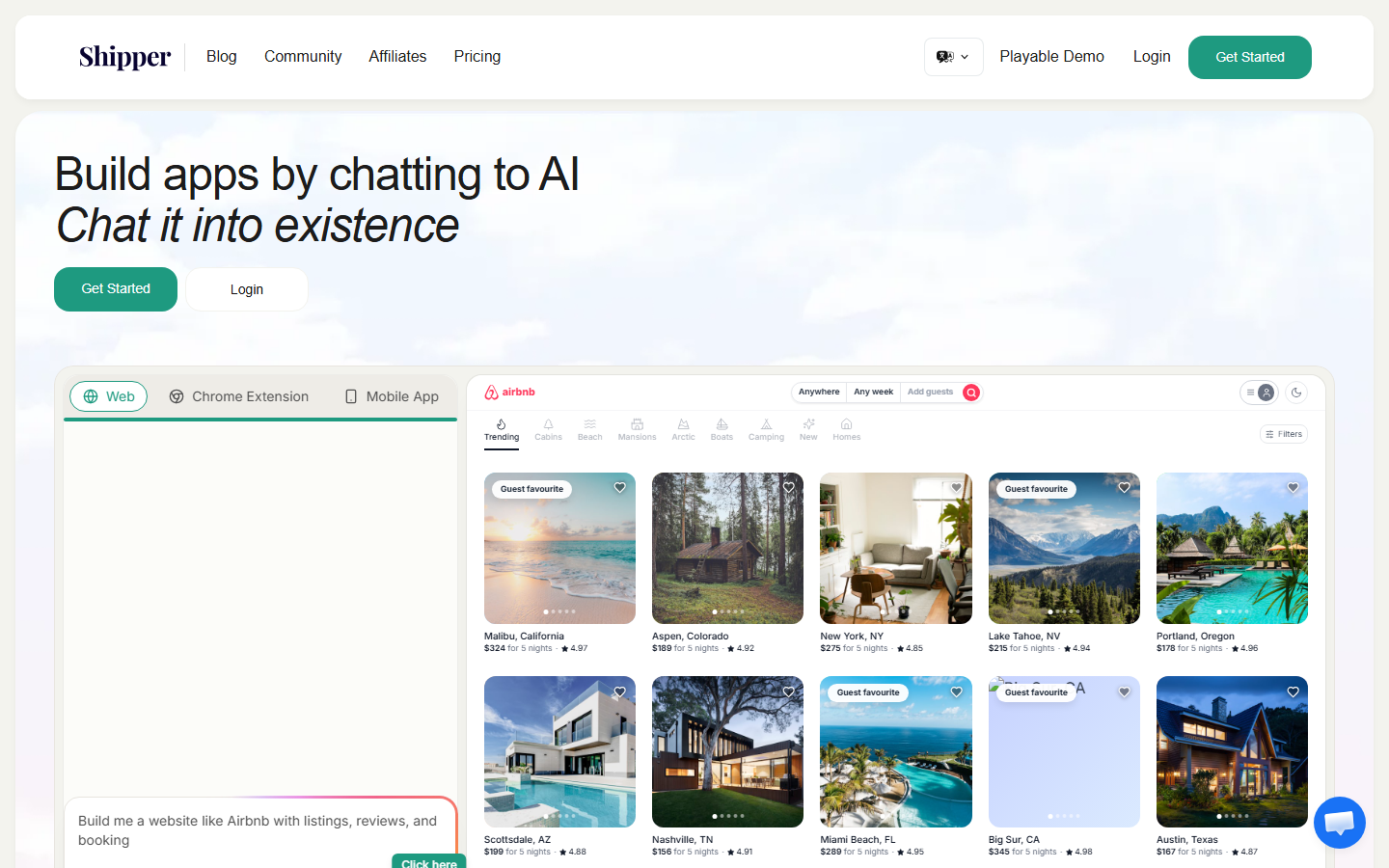This screenshot has width=1389, height=868.
Task: Open the airbnb user profile menu
Action: [1259, 393]
